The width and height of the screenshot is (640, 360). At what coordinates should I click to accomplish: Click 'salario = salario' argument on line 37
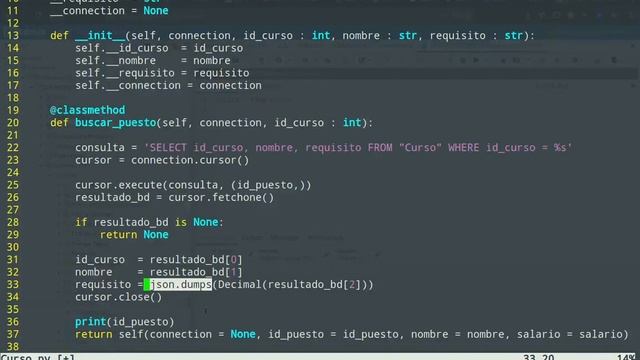click(x=569, y=334)
